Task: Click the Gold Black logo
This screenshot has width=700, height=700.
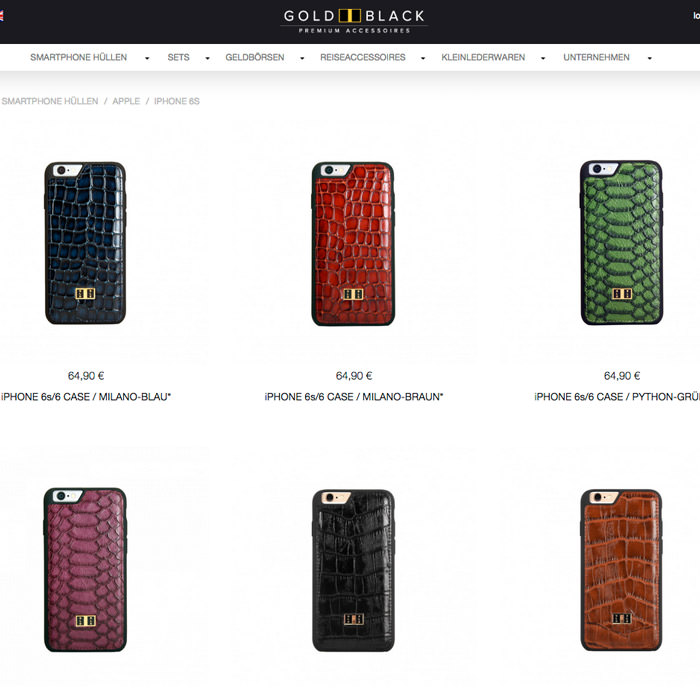Action: click(354, 21)
